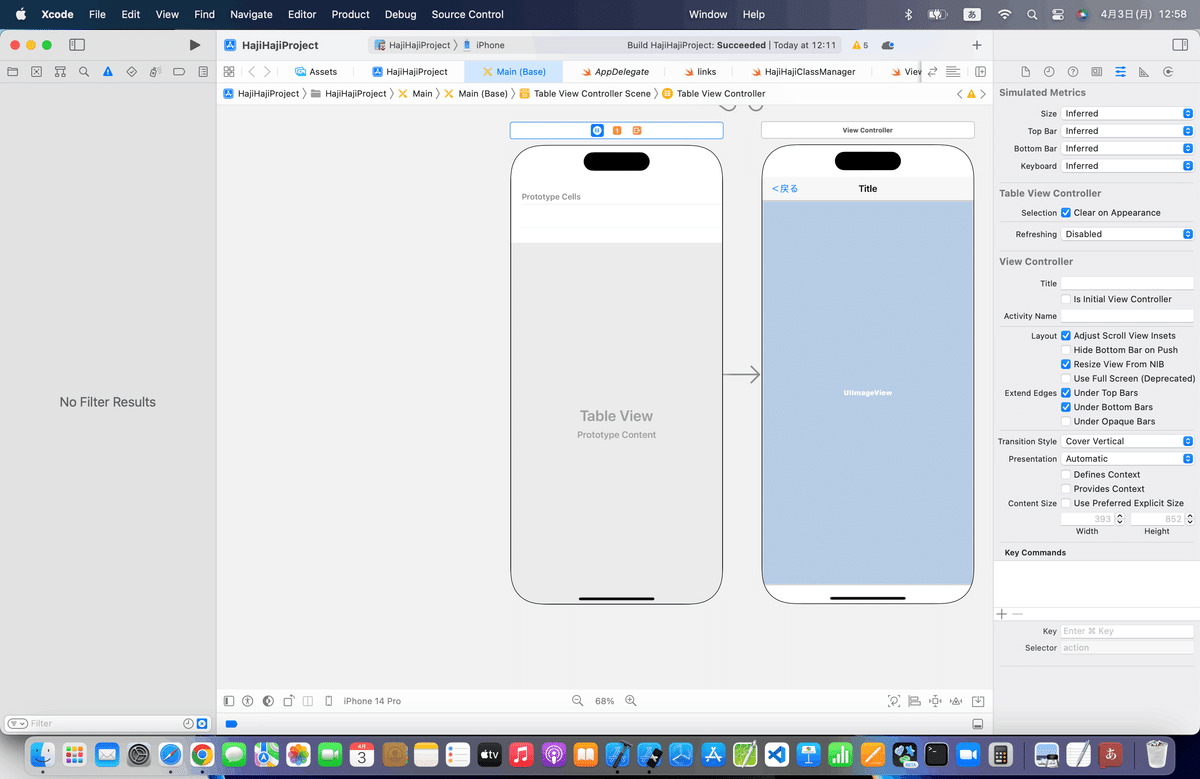The width and height of the screenshot is (1200, 779).
Task: Uncheck Under Bottom Bars
Action: tap(1065, 407)
